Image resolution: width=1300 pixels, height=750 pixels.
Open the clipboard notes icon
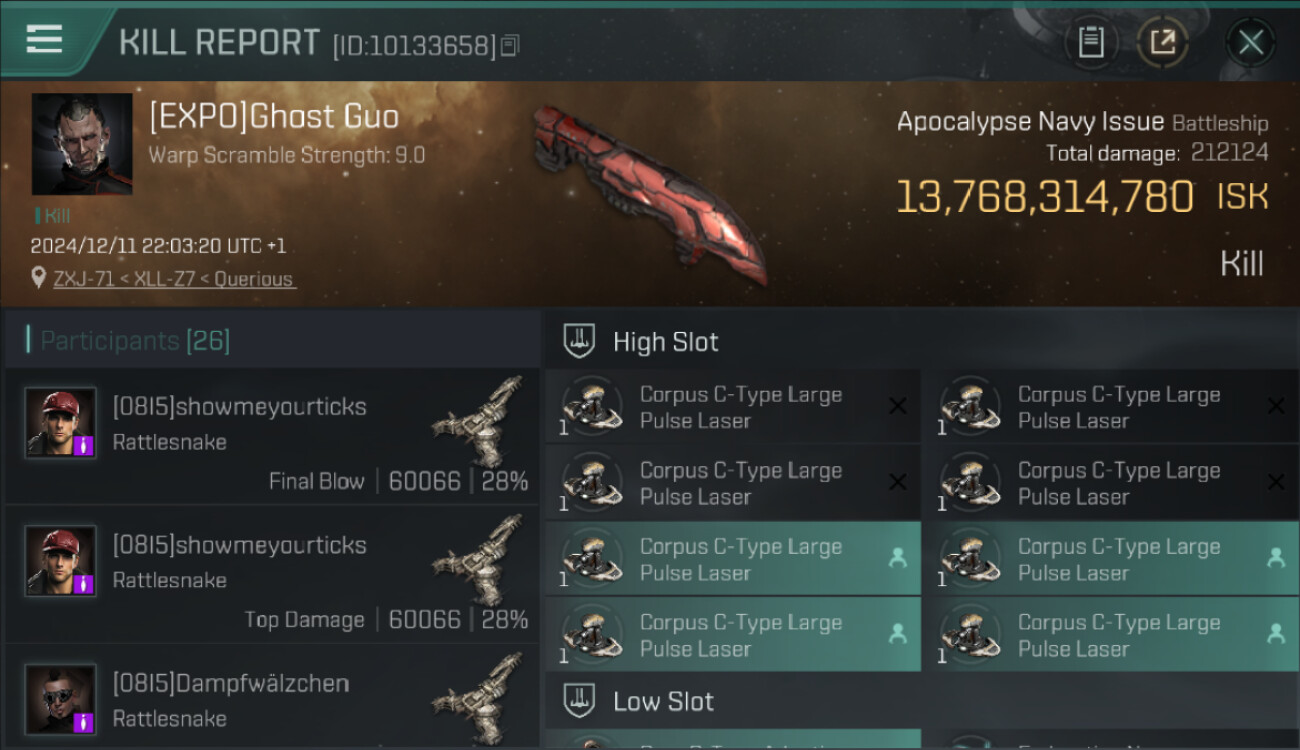1091,42
